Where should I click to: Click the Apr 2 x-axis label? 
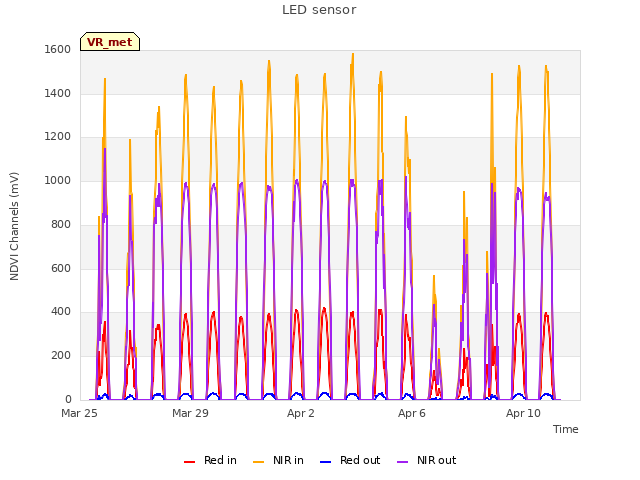301,413
